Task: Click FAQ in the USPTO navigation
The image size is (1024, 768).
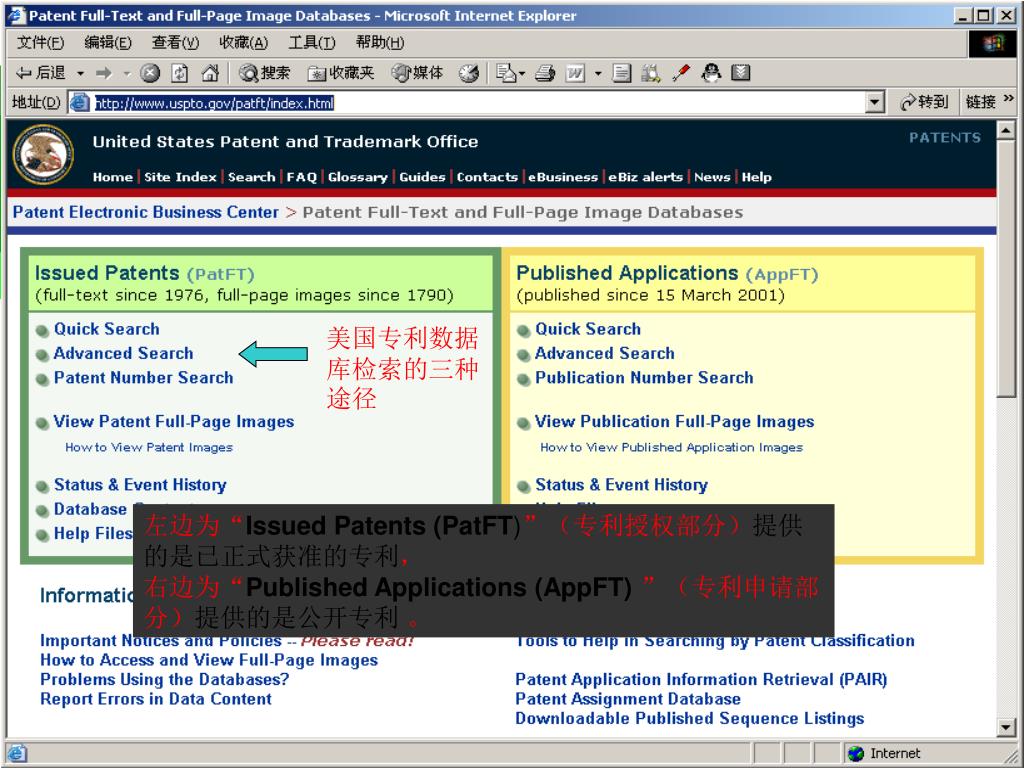Action: pos(302,177)
